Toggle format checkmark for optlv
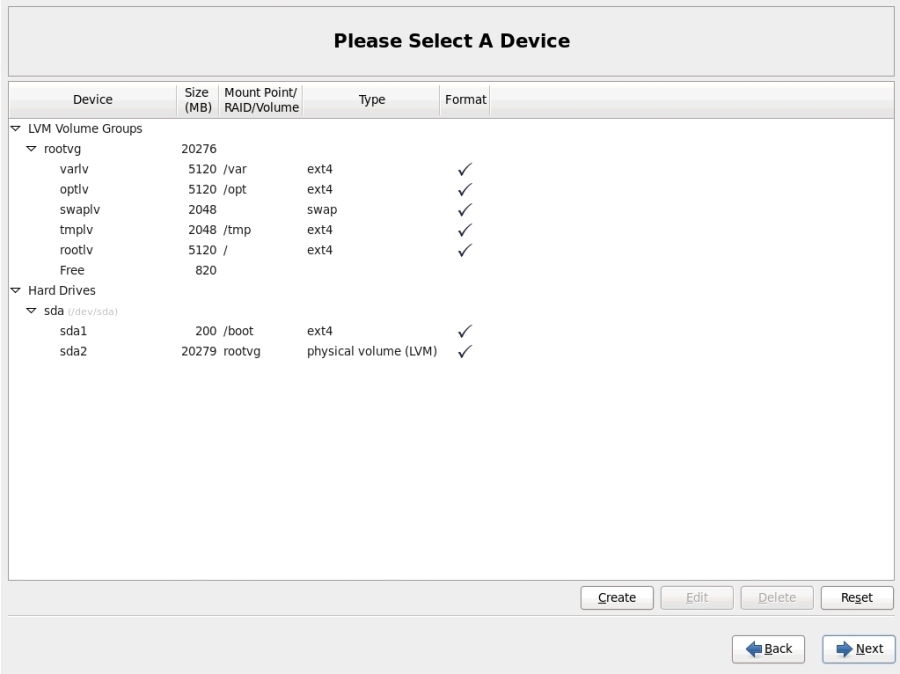The height and width of the screenshot is (674, 900). pyautogui.click(x=465, y=189)
